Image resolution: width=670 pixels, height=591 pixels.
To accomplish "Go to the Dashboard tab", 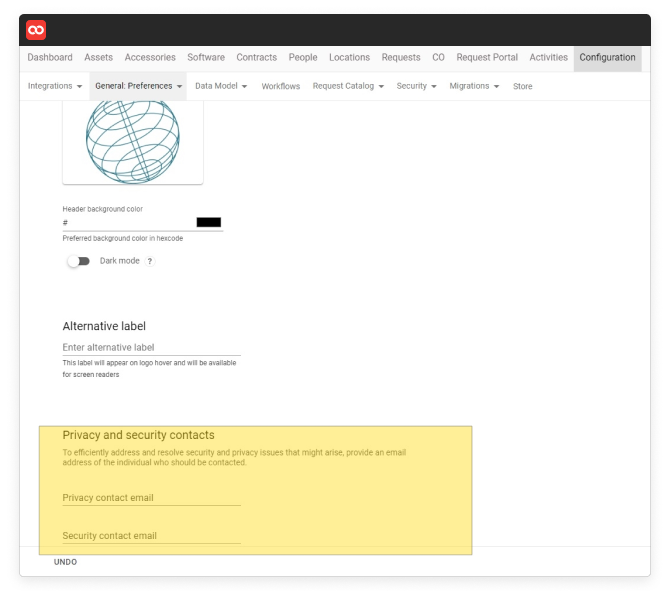I will coord(50,57).
